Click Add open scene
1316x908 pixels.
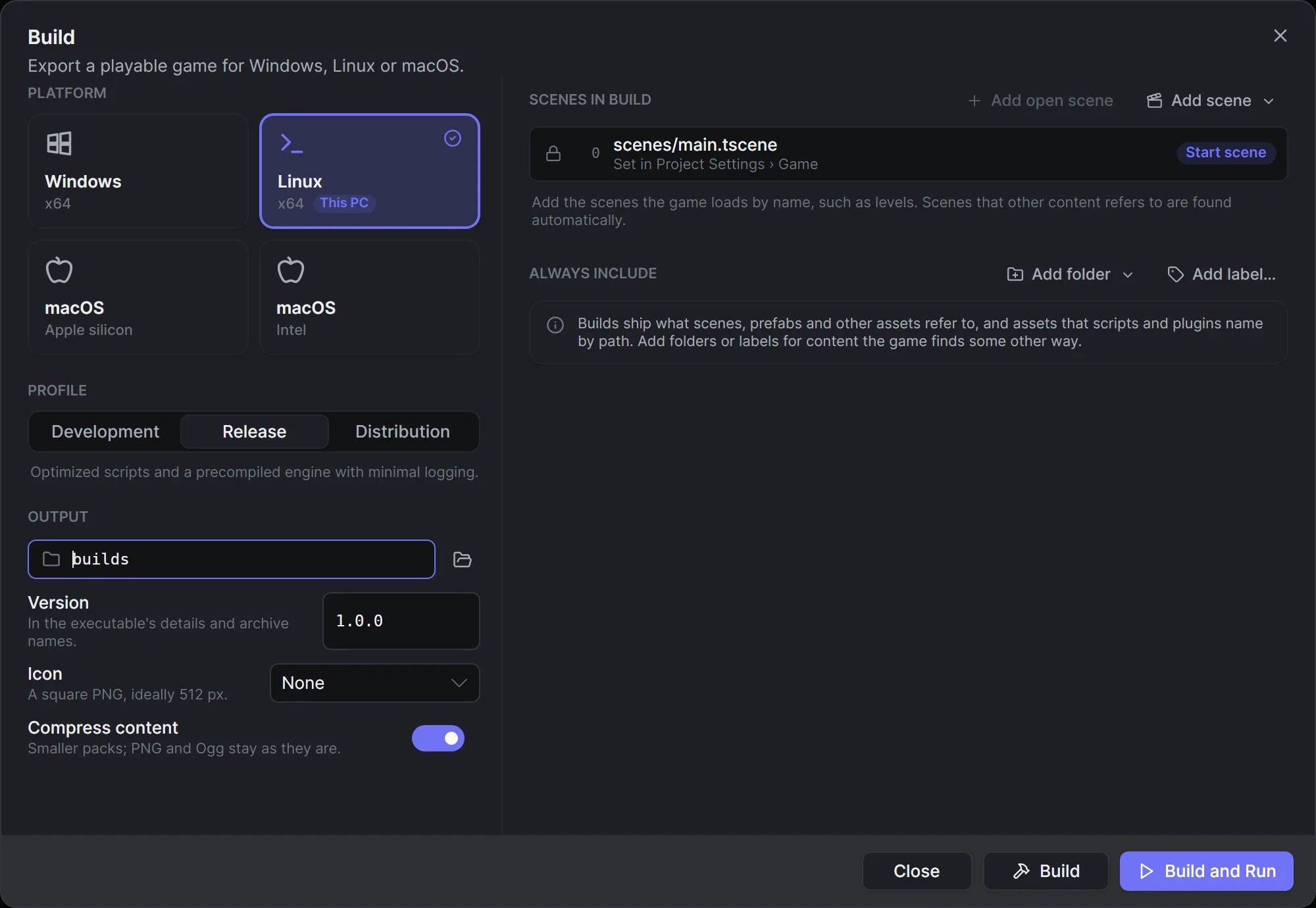[1040, 101]
